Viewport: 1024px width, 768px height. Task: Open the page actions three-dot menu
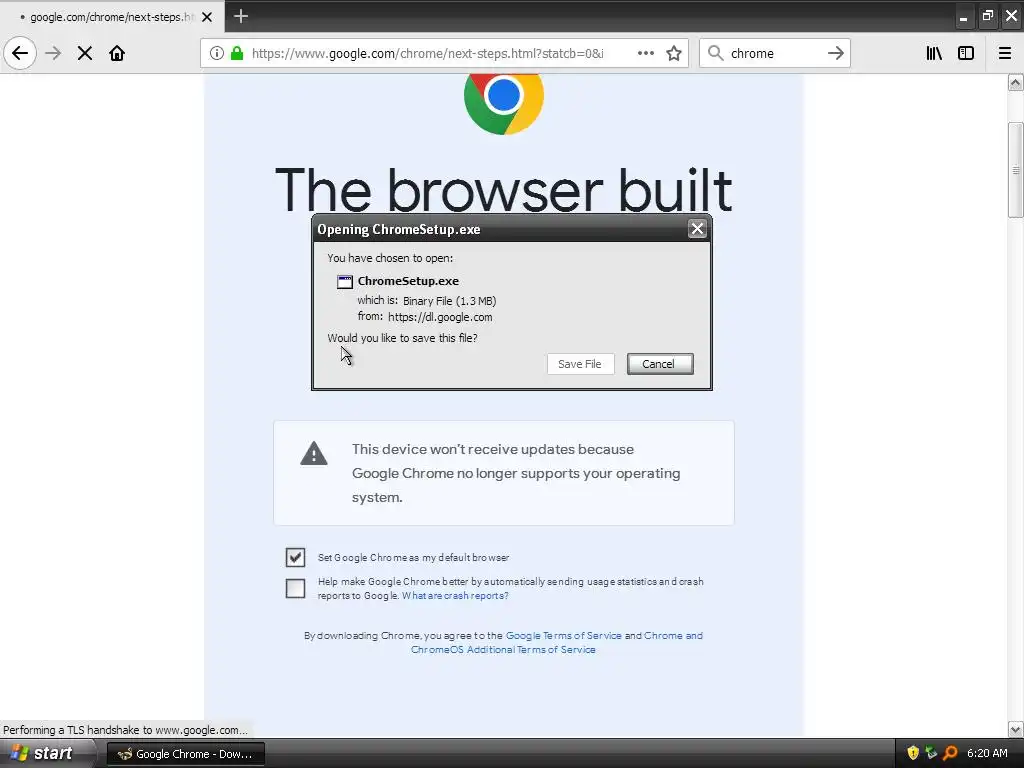tap(646, 53)
